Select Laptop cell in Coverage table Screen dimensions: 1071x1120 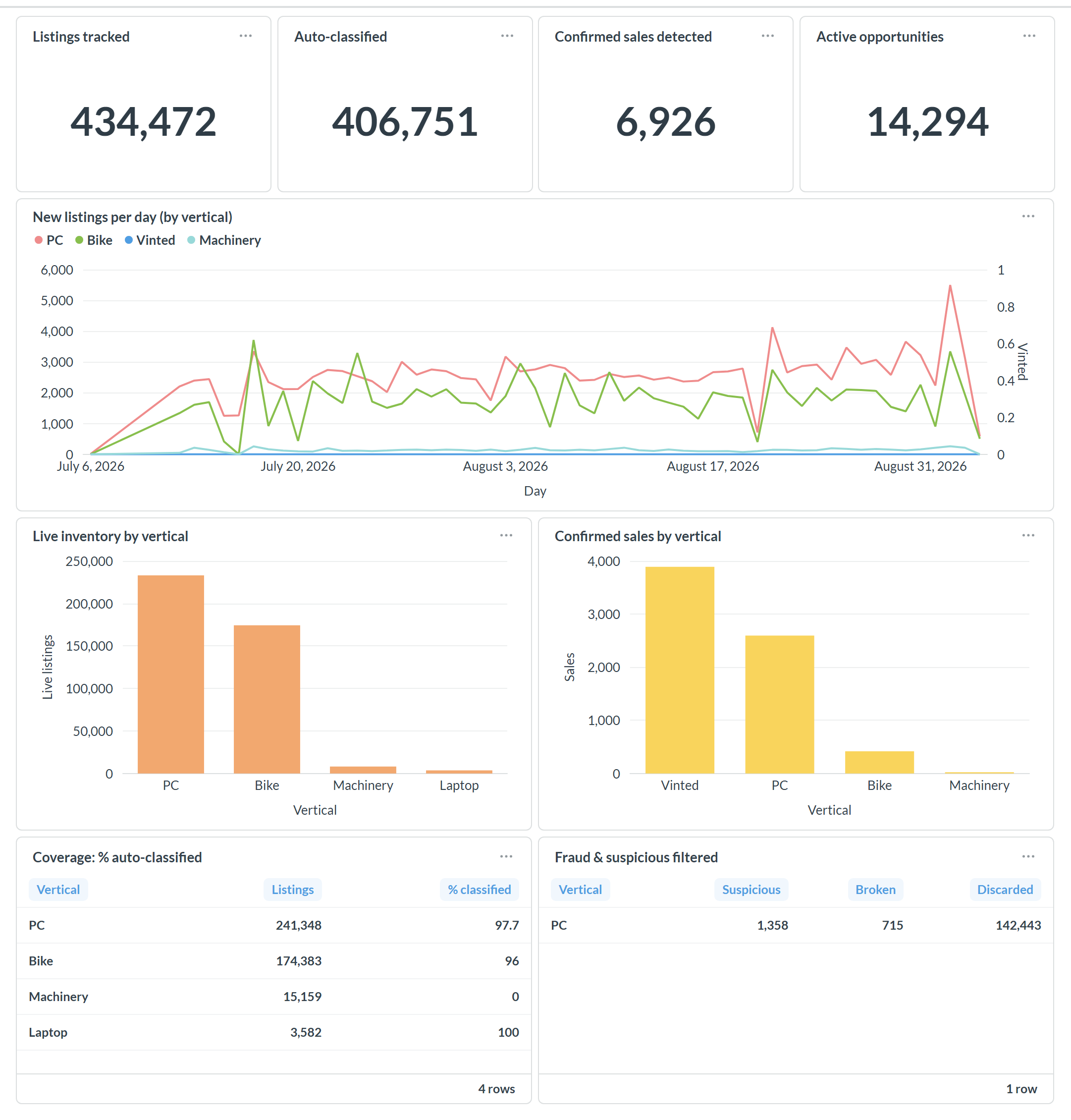(x=48, y=1033)
